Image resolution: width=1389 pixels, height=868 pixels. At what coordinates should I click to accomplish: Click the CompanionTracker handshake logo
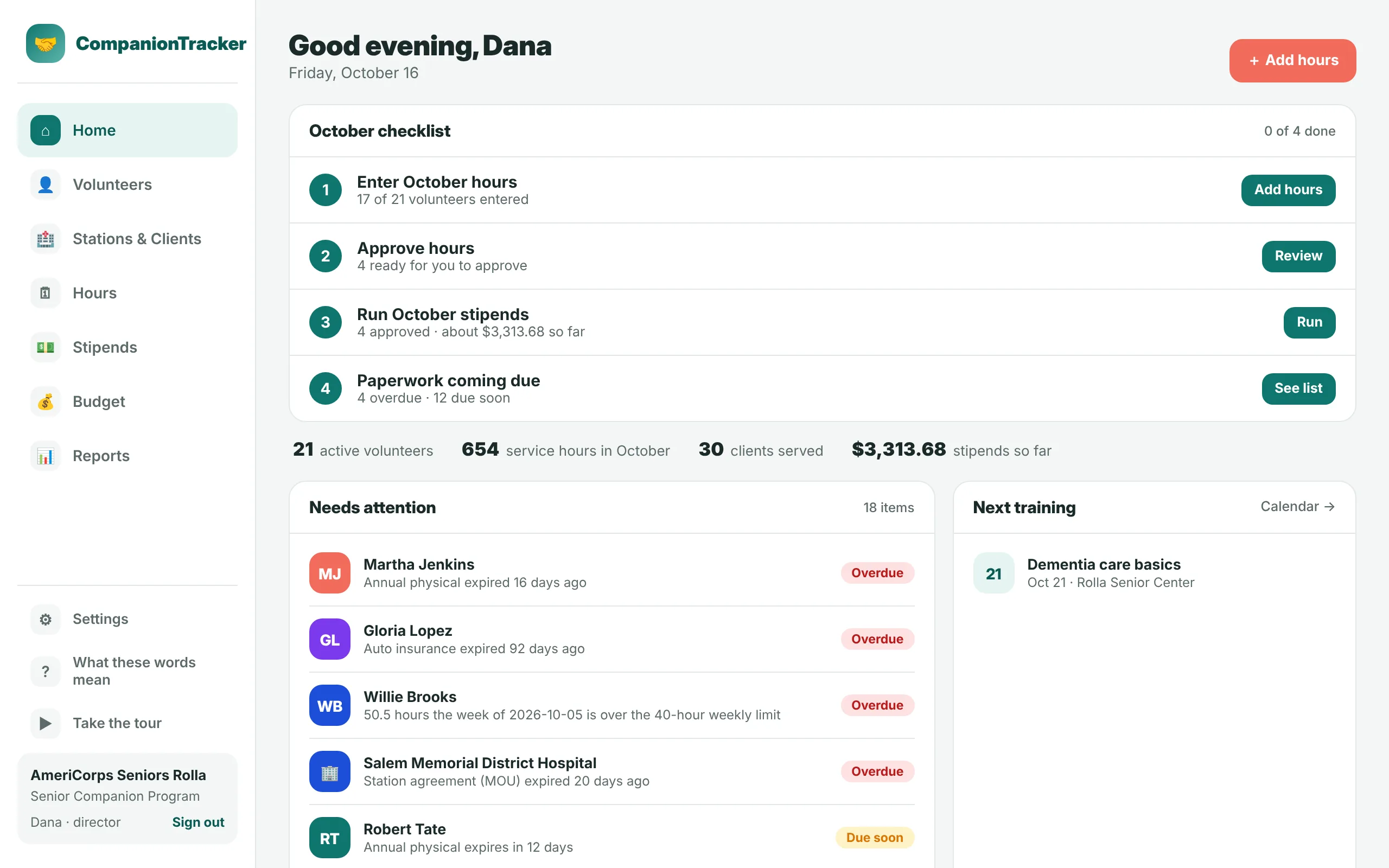[x=46, y=43]
